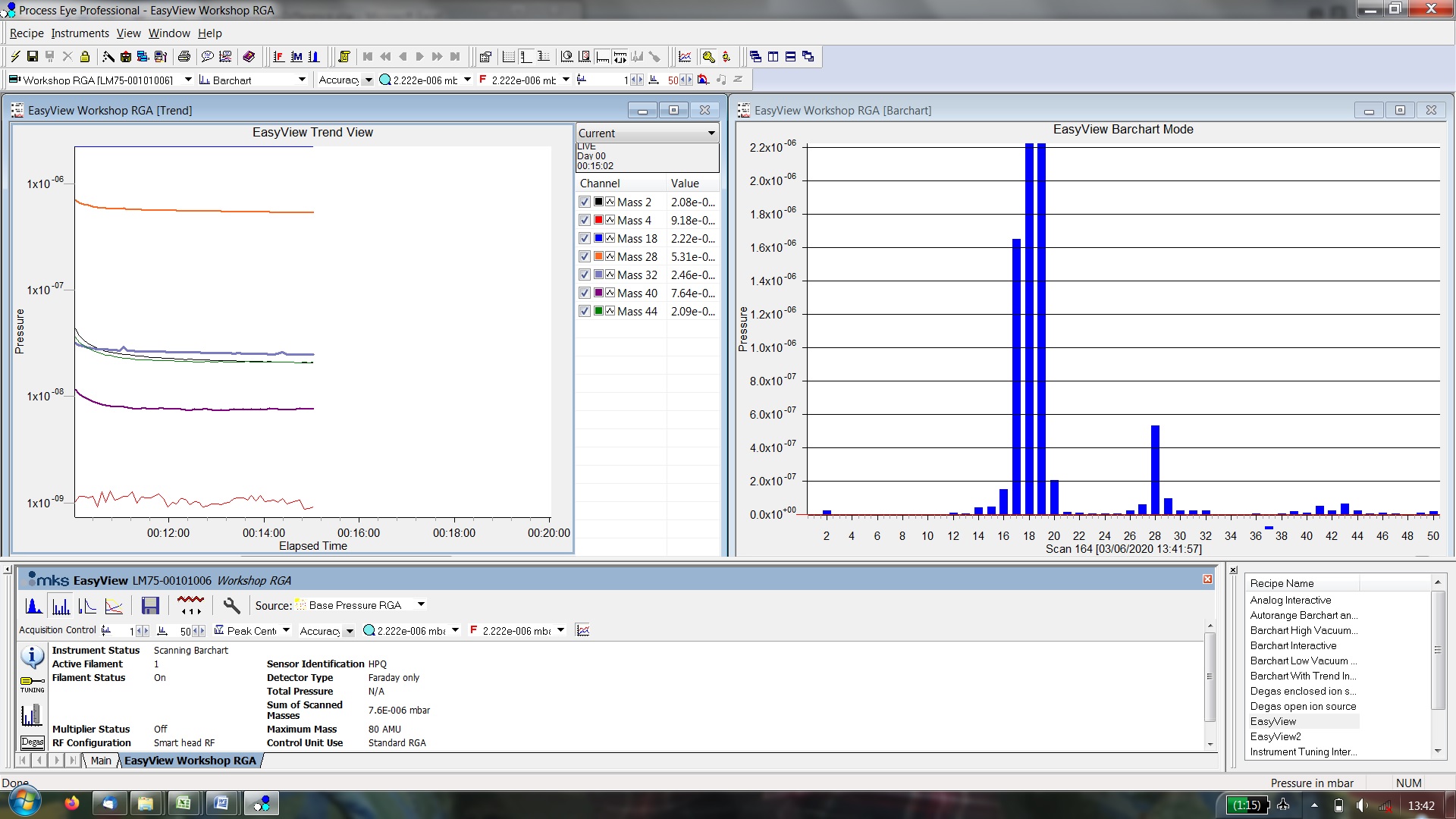
Task: Click the blue floppy disk save icon
Action: point(150,605)
